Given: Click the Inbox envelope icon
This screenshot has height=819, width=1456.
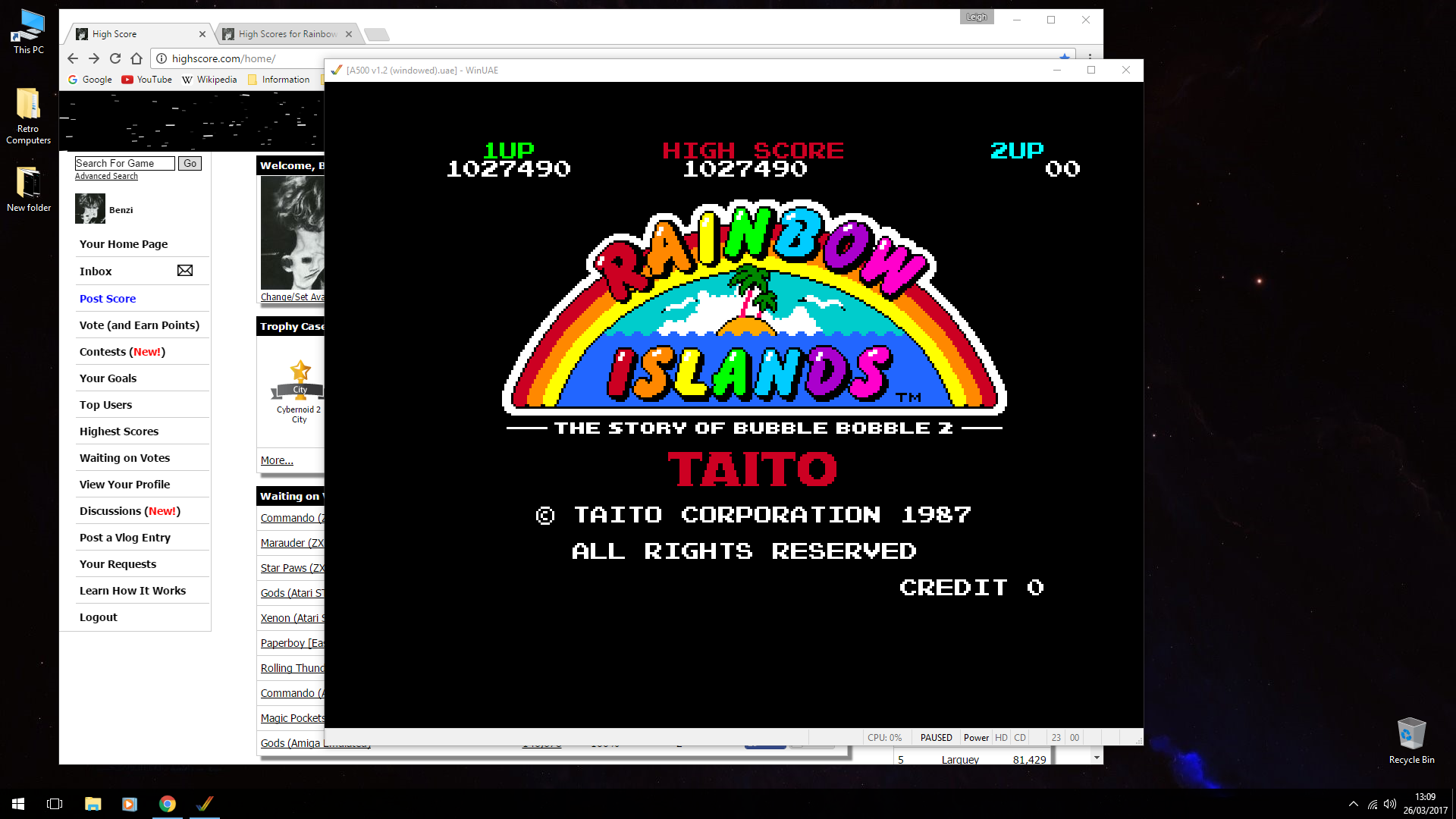Looking at the screenshot, I should (185, 271).
